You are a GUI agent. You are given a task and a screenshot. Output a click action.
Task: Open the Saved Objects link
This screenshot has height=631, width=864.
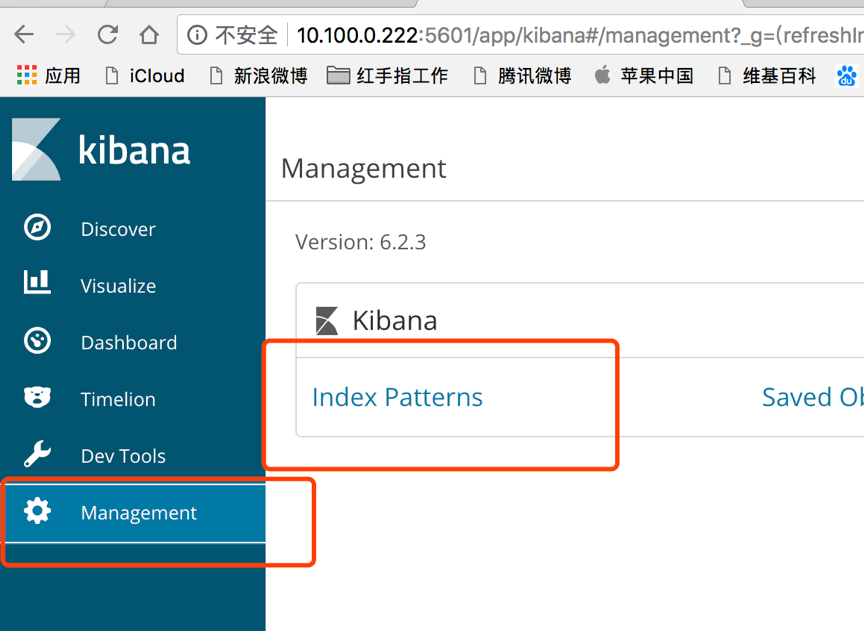tap(811, 397)
